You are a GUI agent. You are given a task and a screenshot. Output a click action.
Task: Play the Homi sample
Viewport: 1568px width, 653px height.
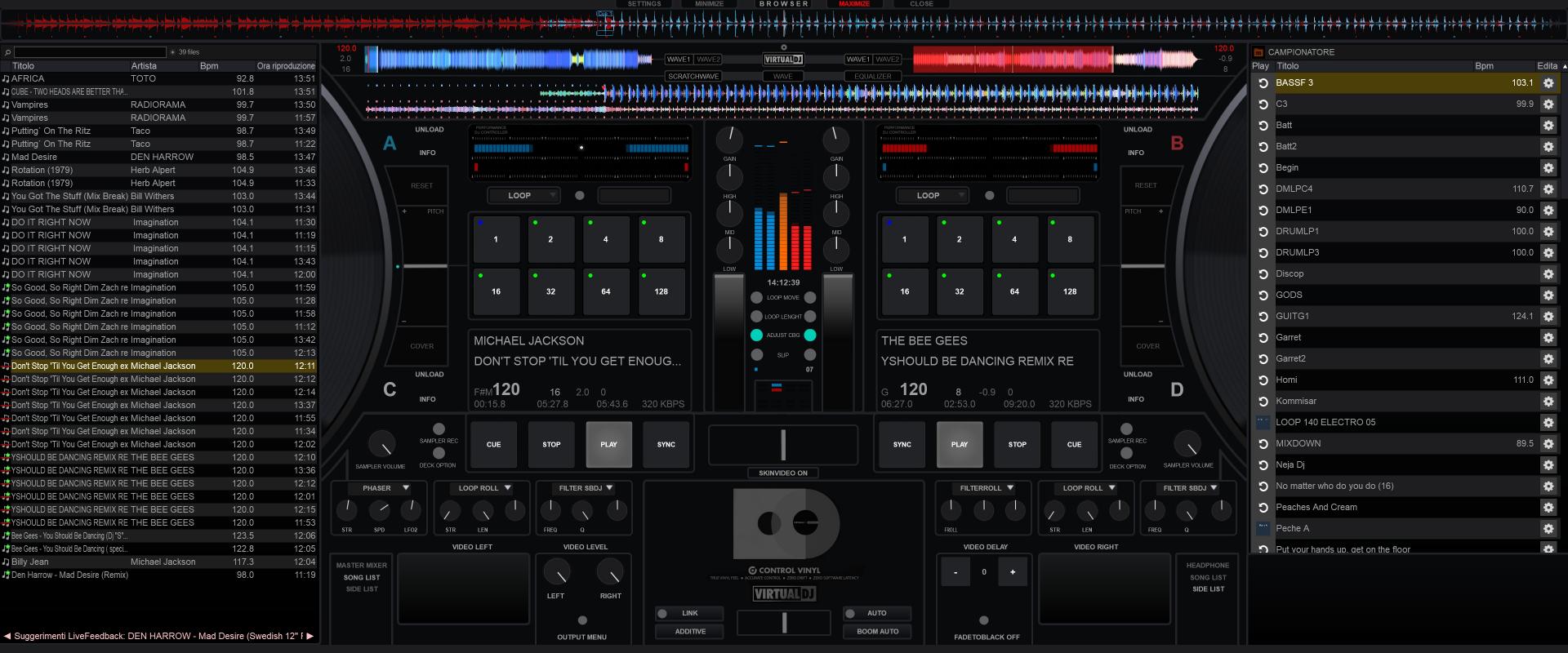[1263, 380]
